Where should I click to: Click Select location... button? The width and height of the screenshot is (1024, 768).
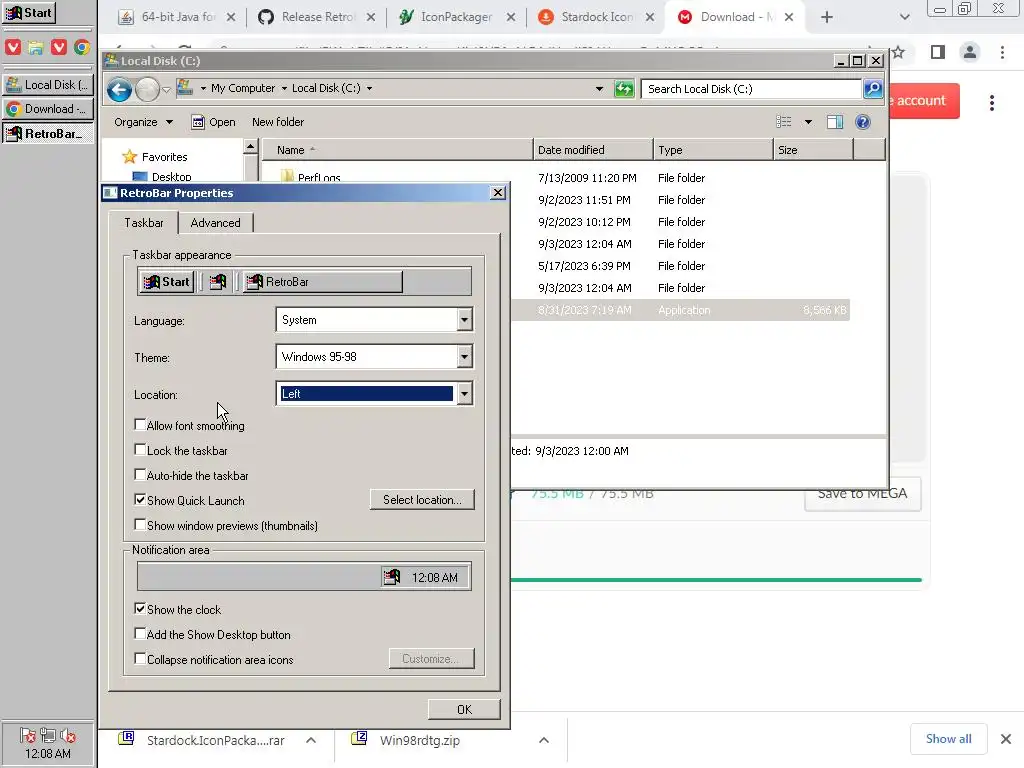coord(422,500)
